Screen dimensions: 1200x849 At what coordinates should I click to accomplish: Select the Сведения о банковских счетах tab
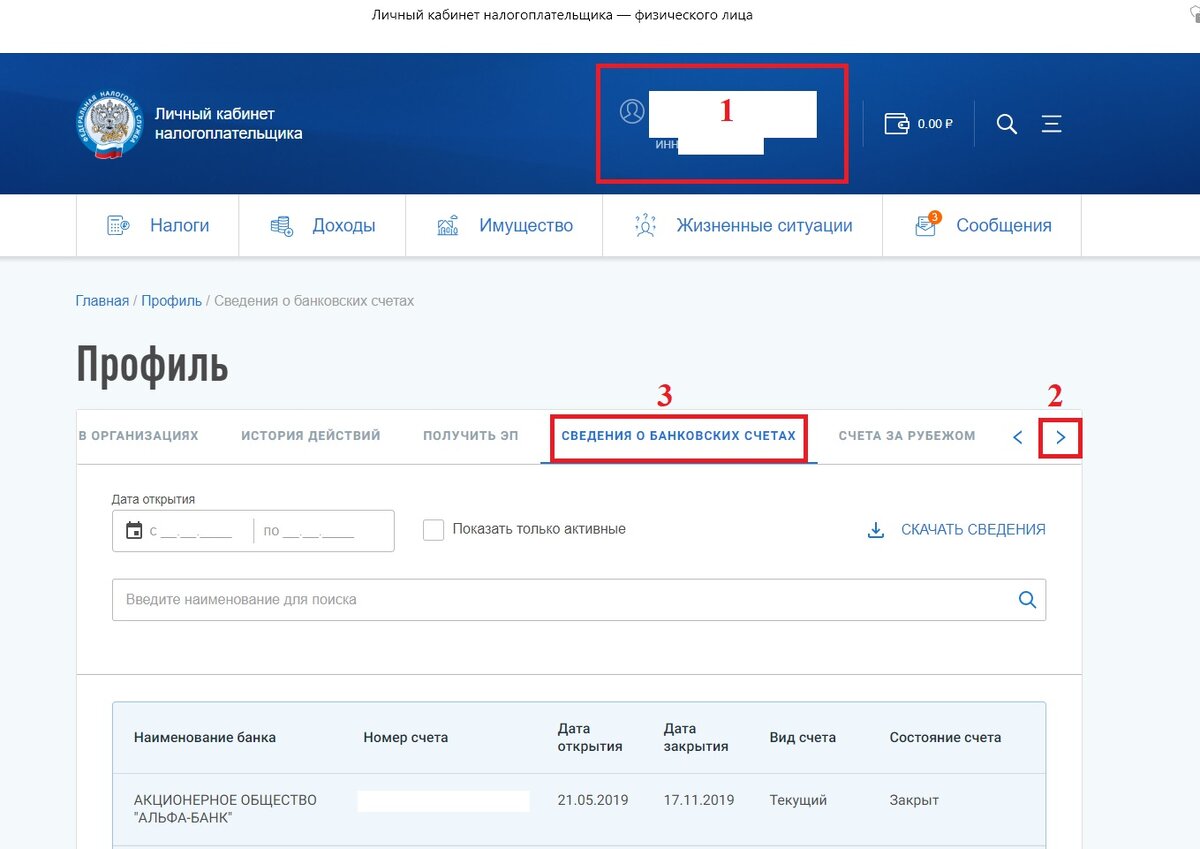click(x=679, y=436)
